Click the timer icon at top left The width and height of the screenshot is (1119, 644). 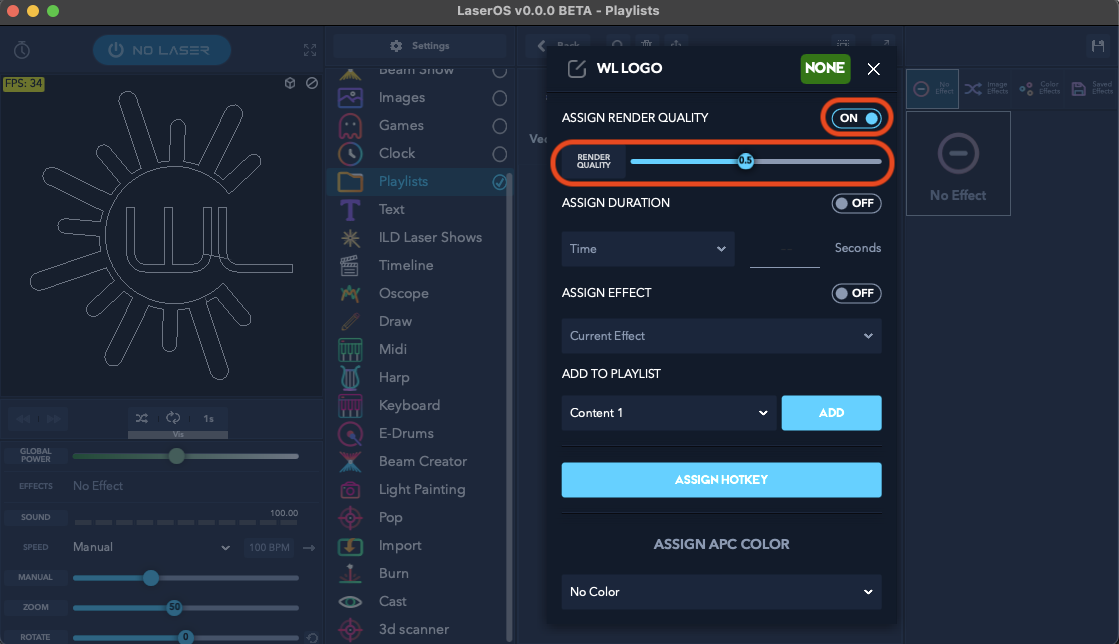tap(22, 50)
